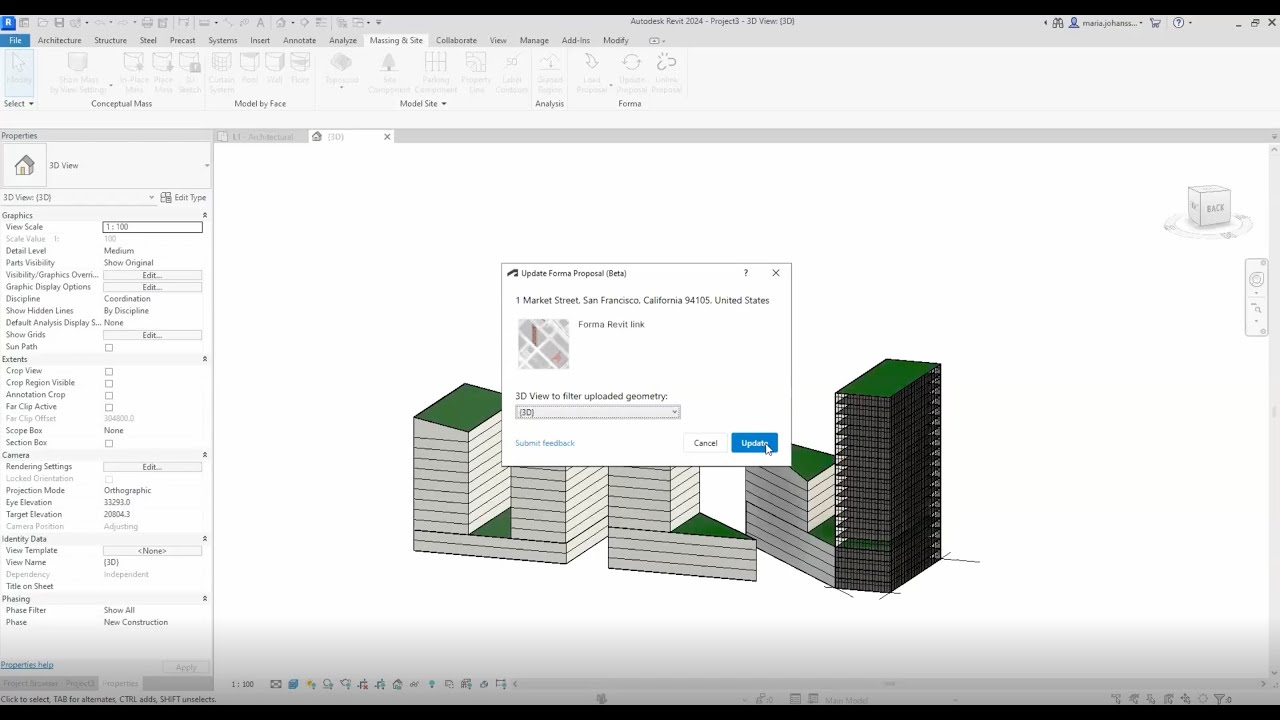Screen dimensions: 1280x720
Task: Click the Edit Type button
Action: click(x=184, y=197)
